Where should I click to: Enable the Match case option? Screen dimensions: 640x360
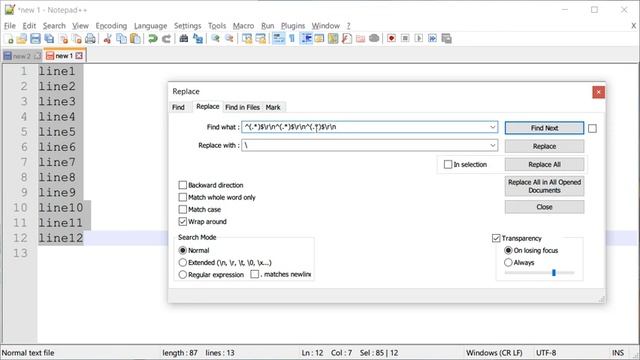(x=182, y=209)
